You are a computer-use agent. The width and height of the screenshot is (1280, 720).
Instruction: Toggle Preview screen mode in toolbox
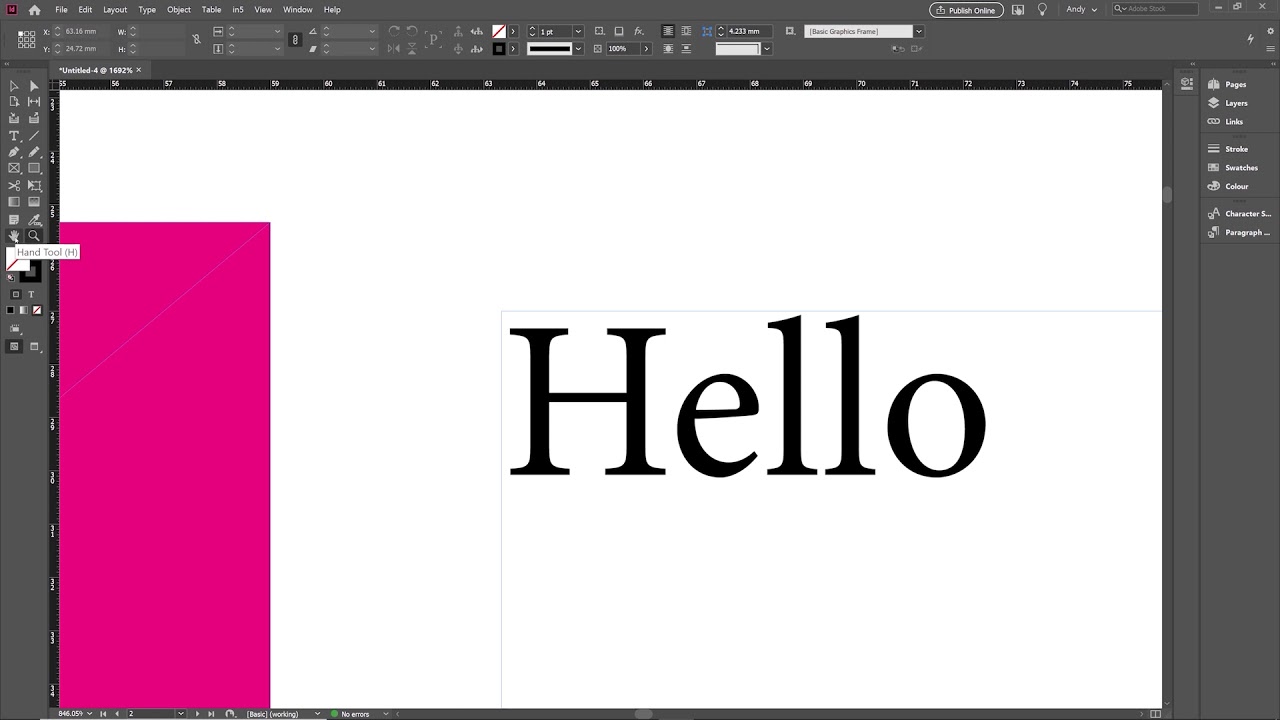point(34,346)
